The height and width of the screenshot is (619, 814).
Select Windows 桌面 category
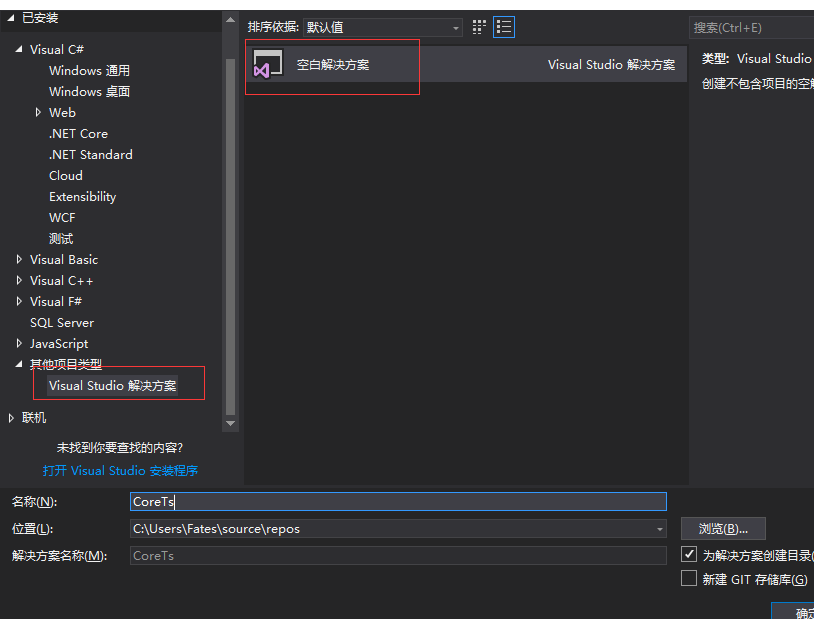tap(89, 91)
